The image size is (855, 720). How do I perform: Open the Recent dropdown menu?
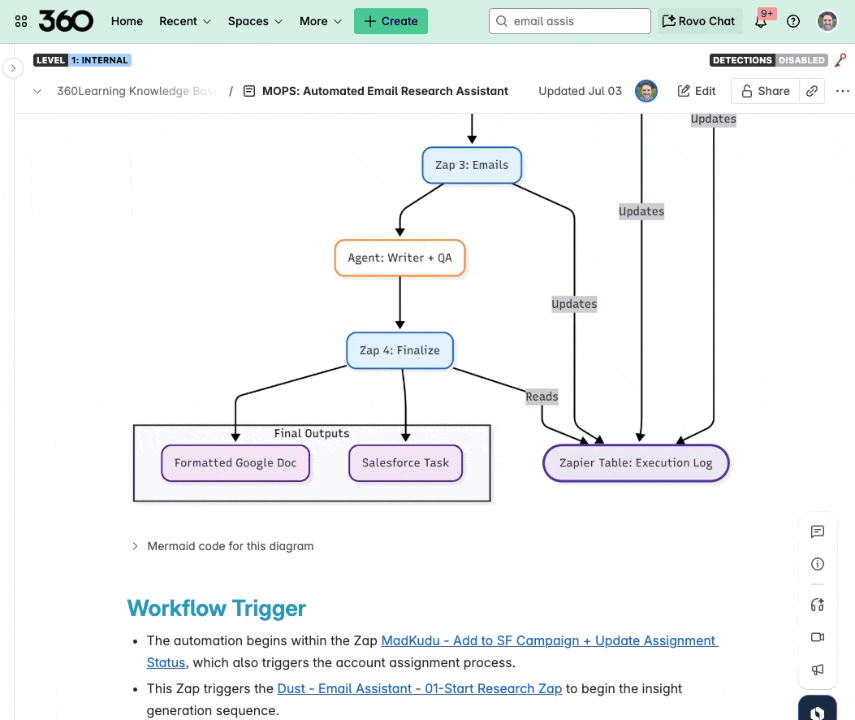point(185,21)
